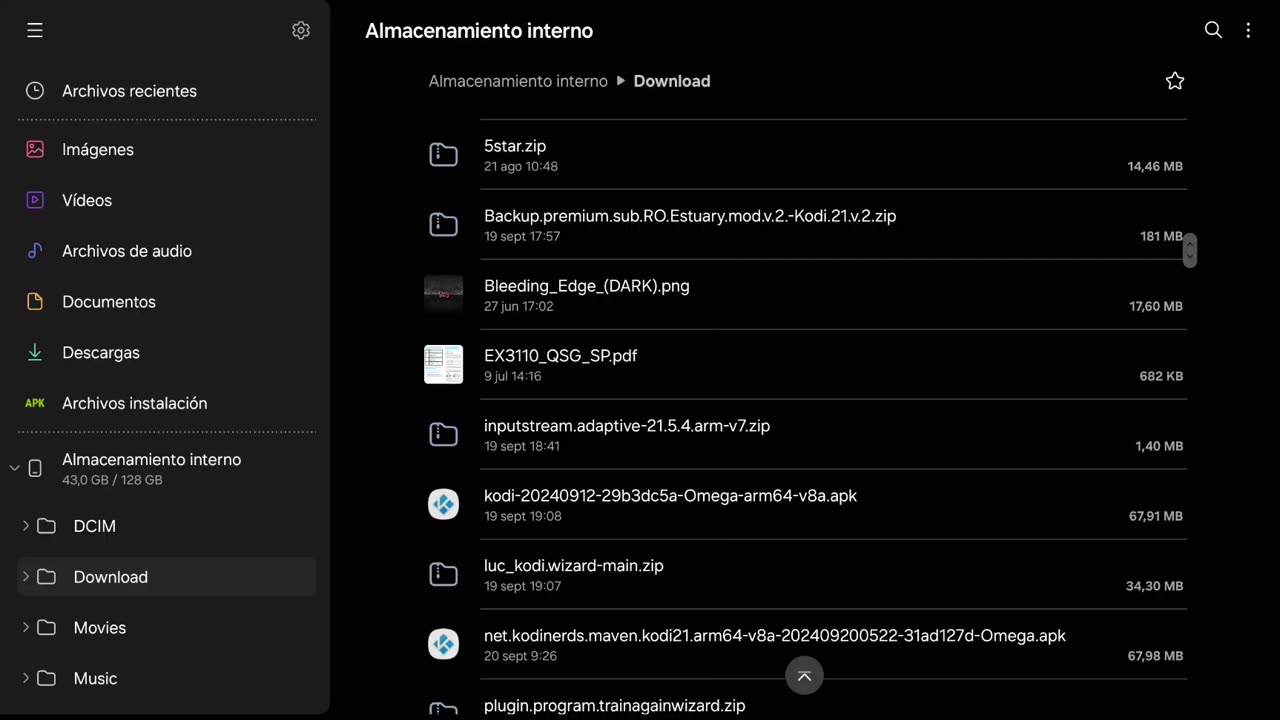Click the APK Archivos instalación icon
This screenshot has width=1280, height=720.
[x=35, y=403]
